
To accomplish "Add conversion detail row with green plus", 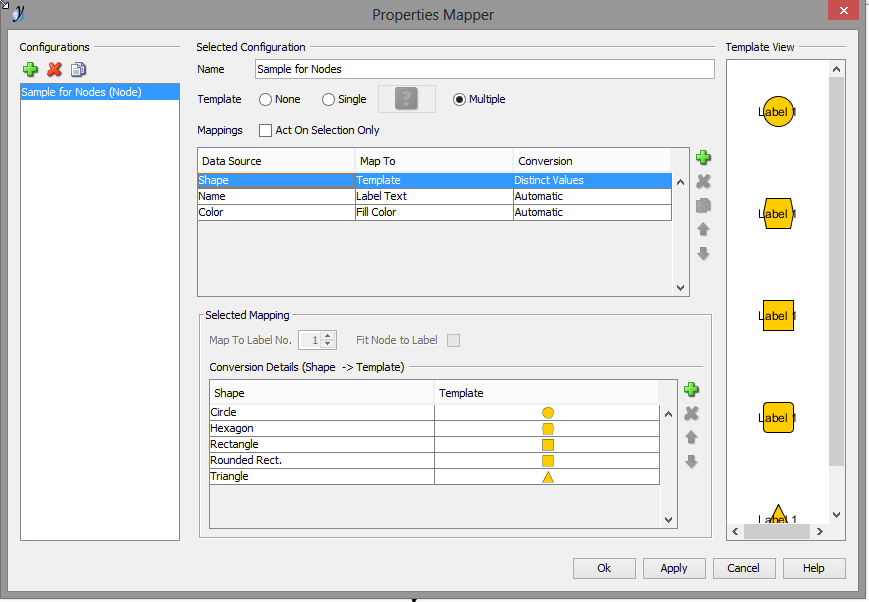I will coord(690,390).
